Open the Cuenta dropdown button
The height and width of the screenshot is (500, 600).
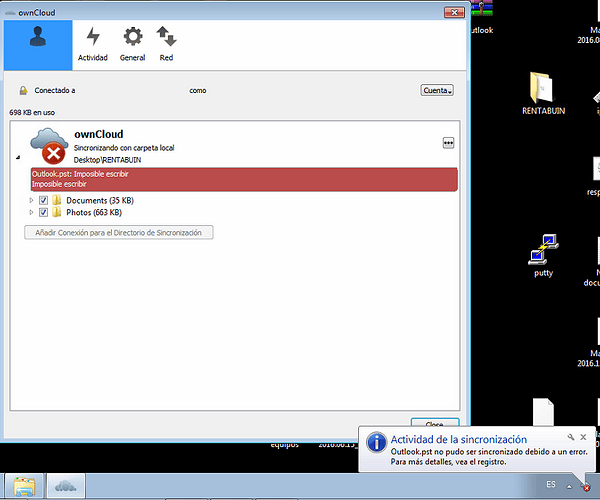click(x=437, y=90)
